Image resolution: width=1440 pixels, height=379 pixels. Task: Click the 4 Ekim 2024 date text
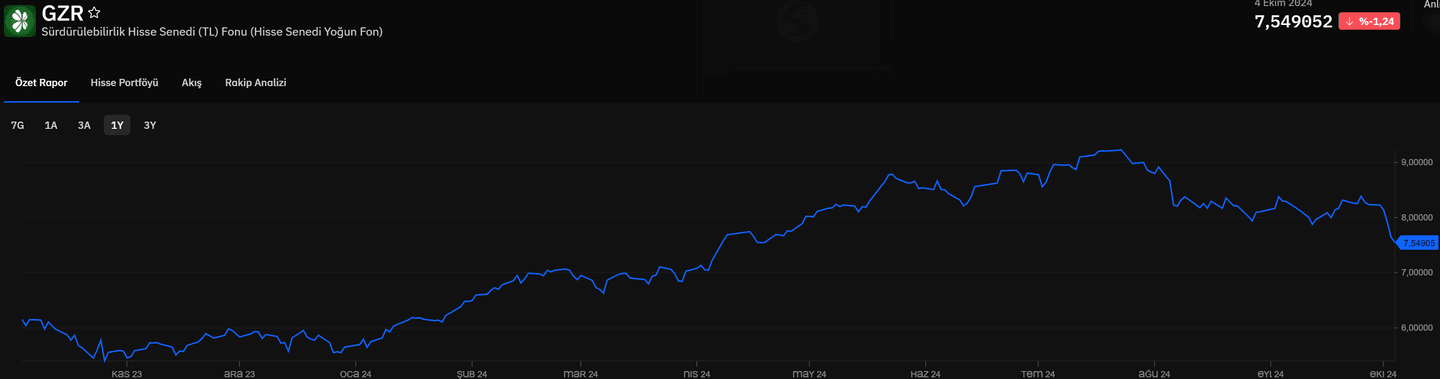click(1283, 3)
